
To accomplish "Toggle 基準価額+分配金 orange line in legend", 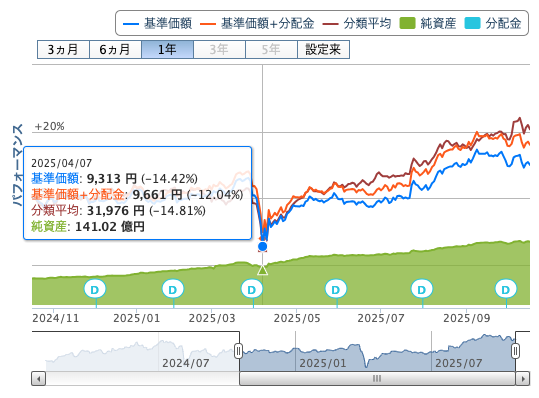I will 257,23.
